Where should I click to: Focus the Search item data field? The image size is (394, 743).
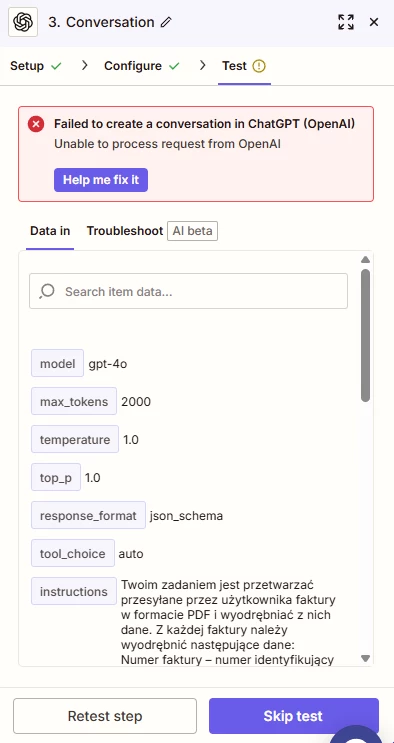188,291
